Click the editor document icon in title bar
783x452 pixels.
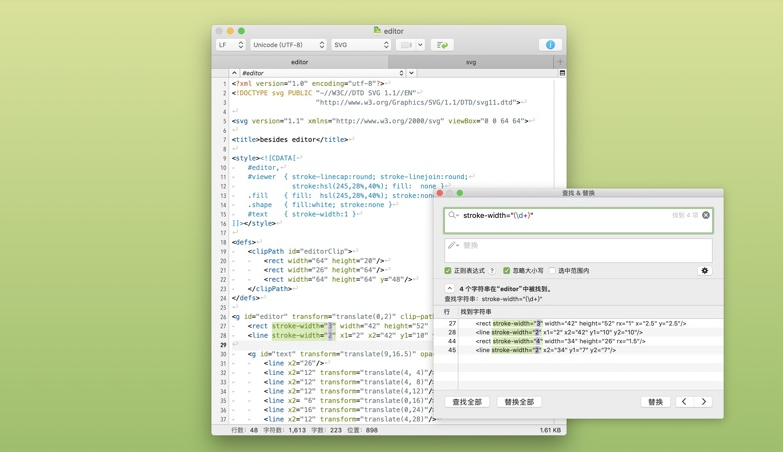377,30
